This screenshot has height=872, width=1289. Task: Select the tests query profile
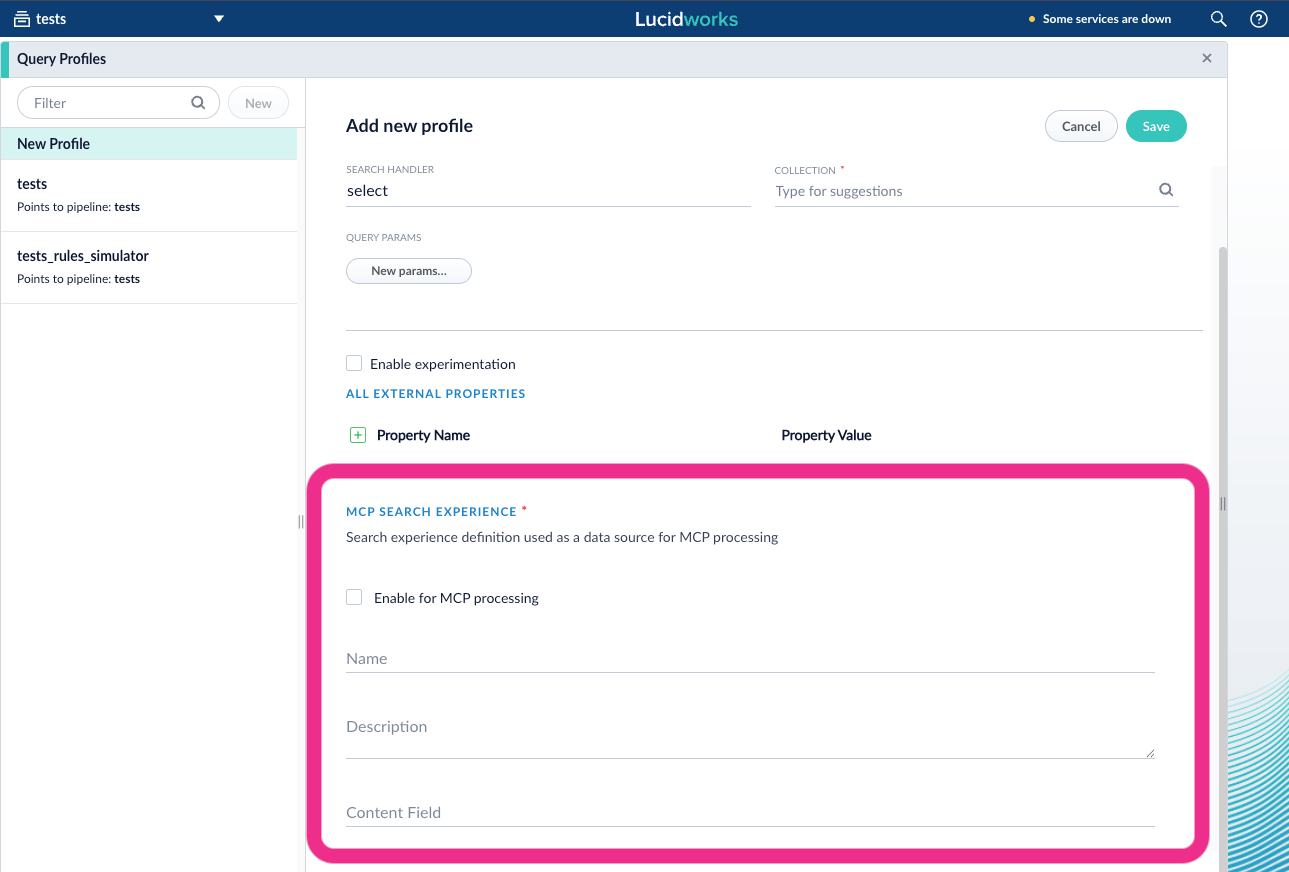(149, 195)
